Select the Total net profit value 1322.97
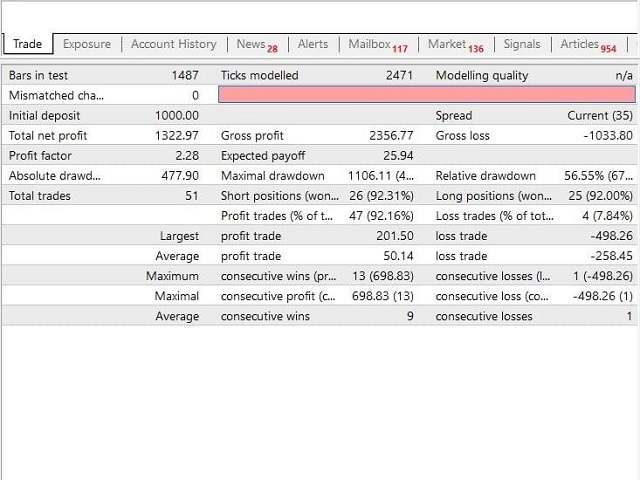Image resolution: width=640 pixels, height=480 pixels. (x=177, y=136)
